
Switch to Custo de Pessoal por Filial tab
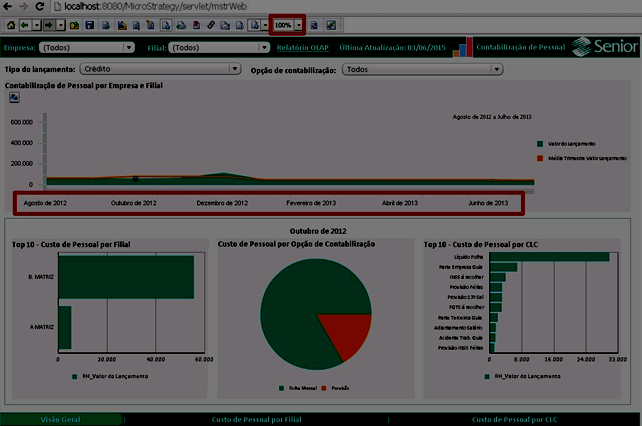click(257, 419)
